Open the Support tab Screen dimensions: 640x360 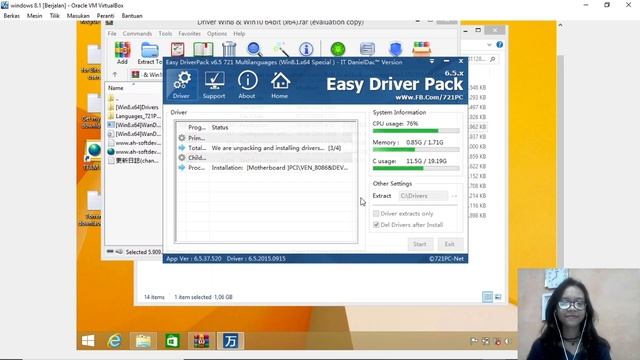214,84
